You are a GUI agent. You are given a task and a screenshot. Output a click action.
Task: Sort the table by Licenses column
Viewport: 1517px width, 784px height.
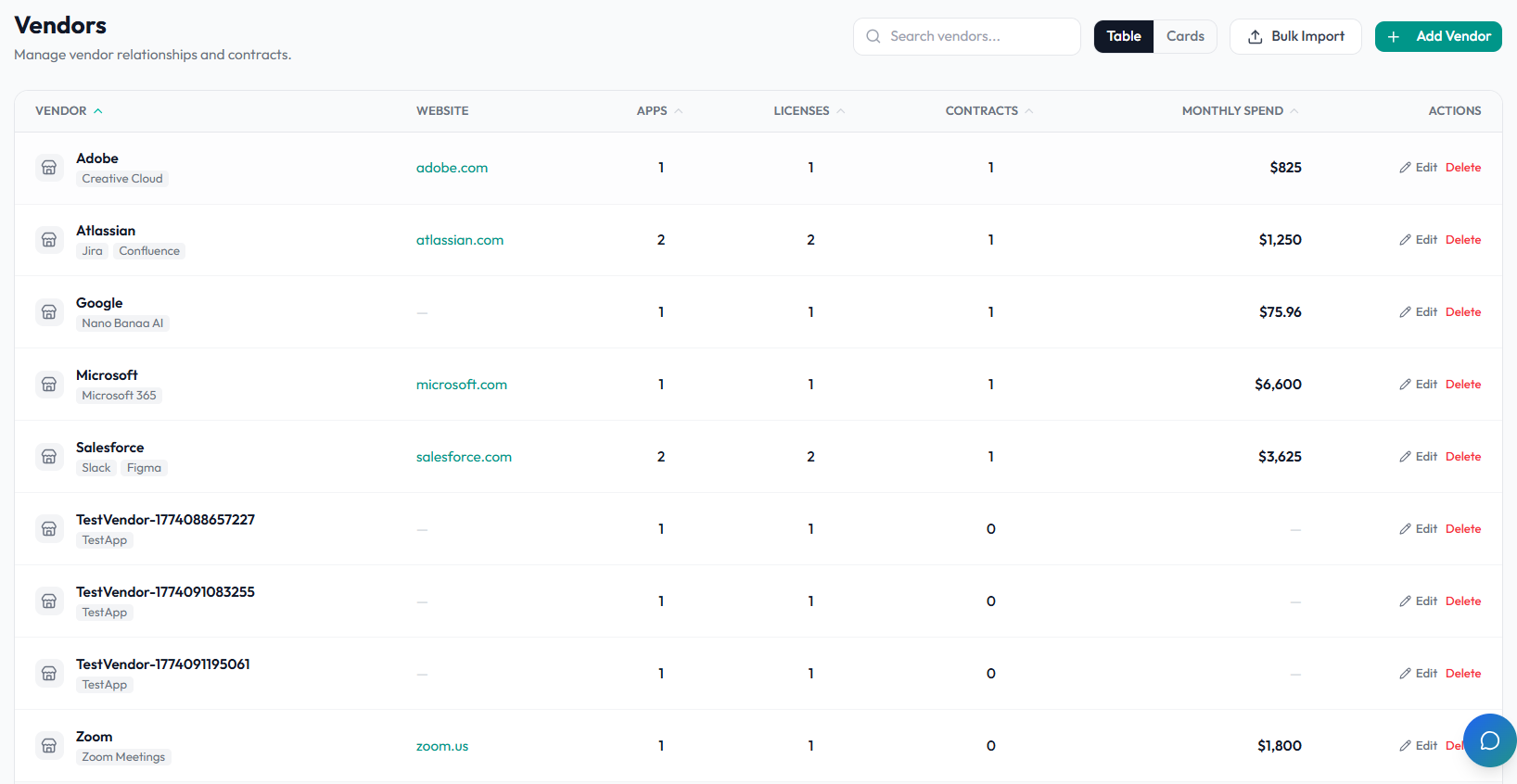pos(809,111)
